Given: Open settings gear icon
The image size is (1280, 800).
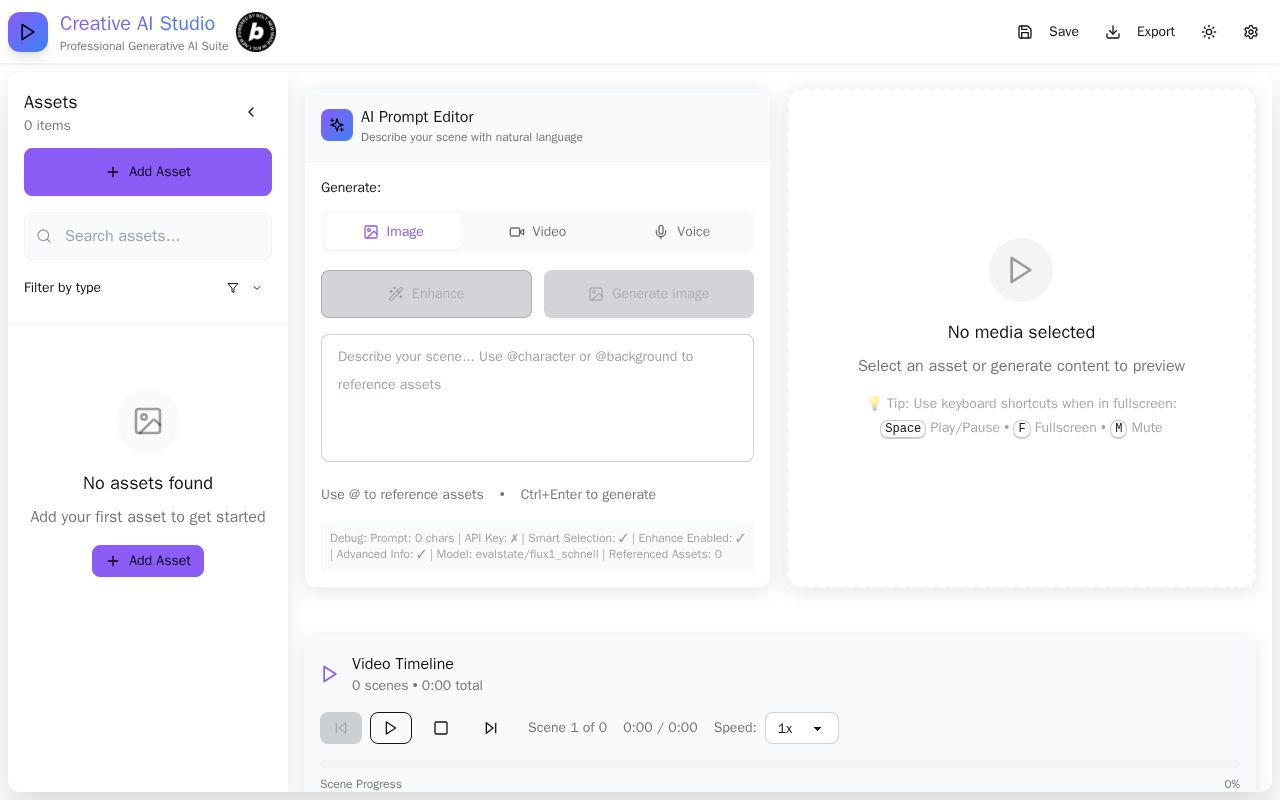Looking at the screenshot, I should (1251, 32).
